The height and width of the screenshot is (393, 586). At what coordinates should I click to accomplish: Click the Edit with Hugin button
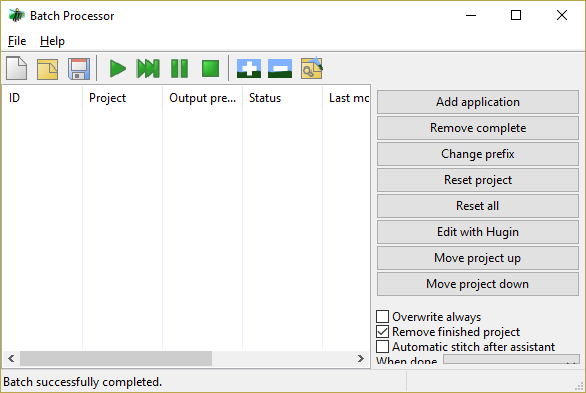tap(478, 232)
